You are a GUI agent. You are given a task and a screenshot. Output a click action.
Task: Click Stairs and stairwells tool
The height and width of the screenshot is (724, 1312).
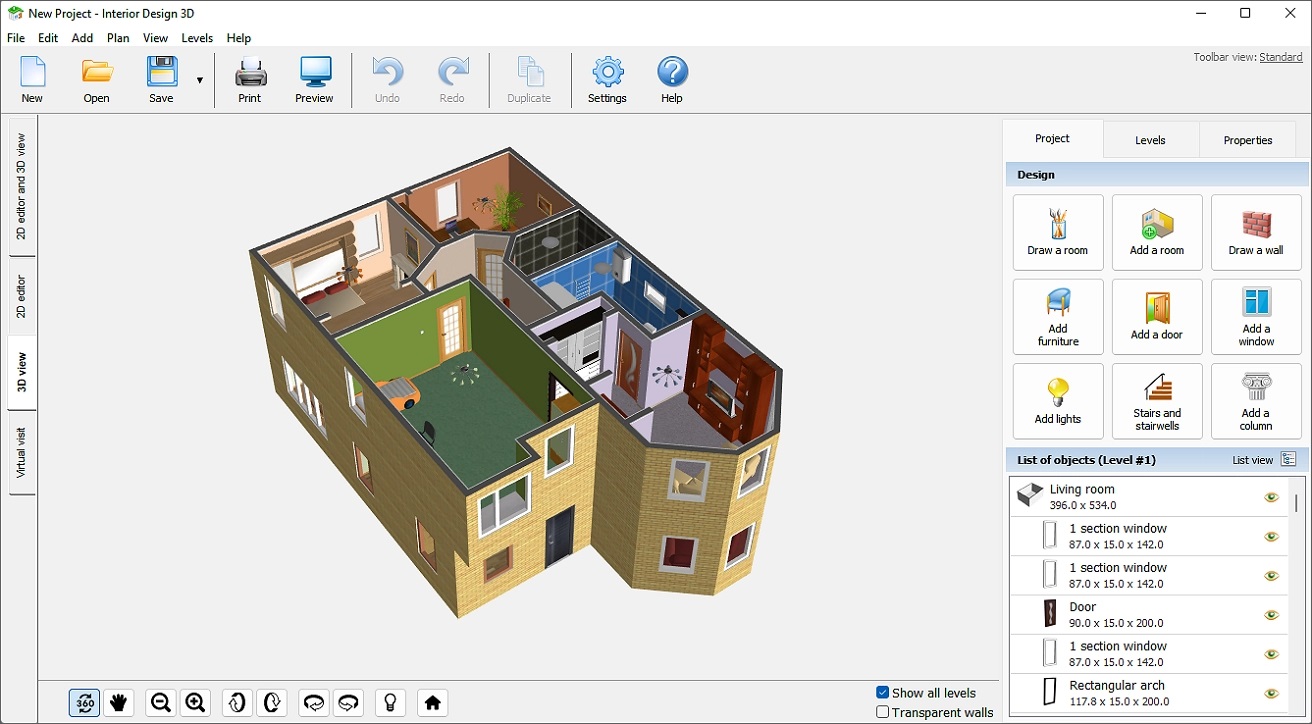[x=1157, y=401]
